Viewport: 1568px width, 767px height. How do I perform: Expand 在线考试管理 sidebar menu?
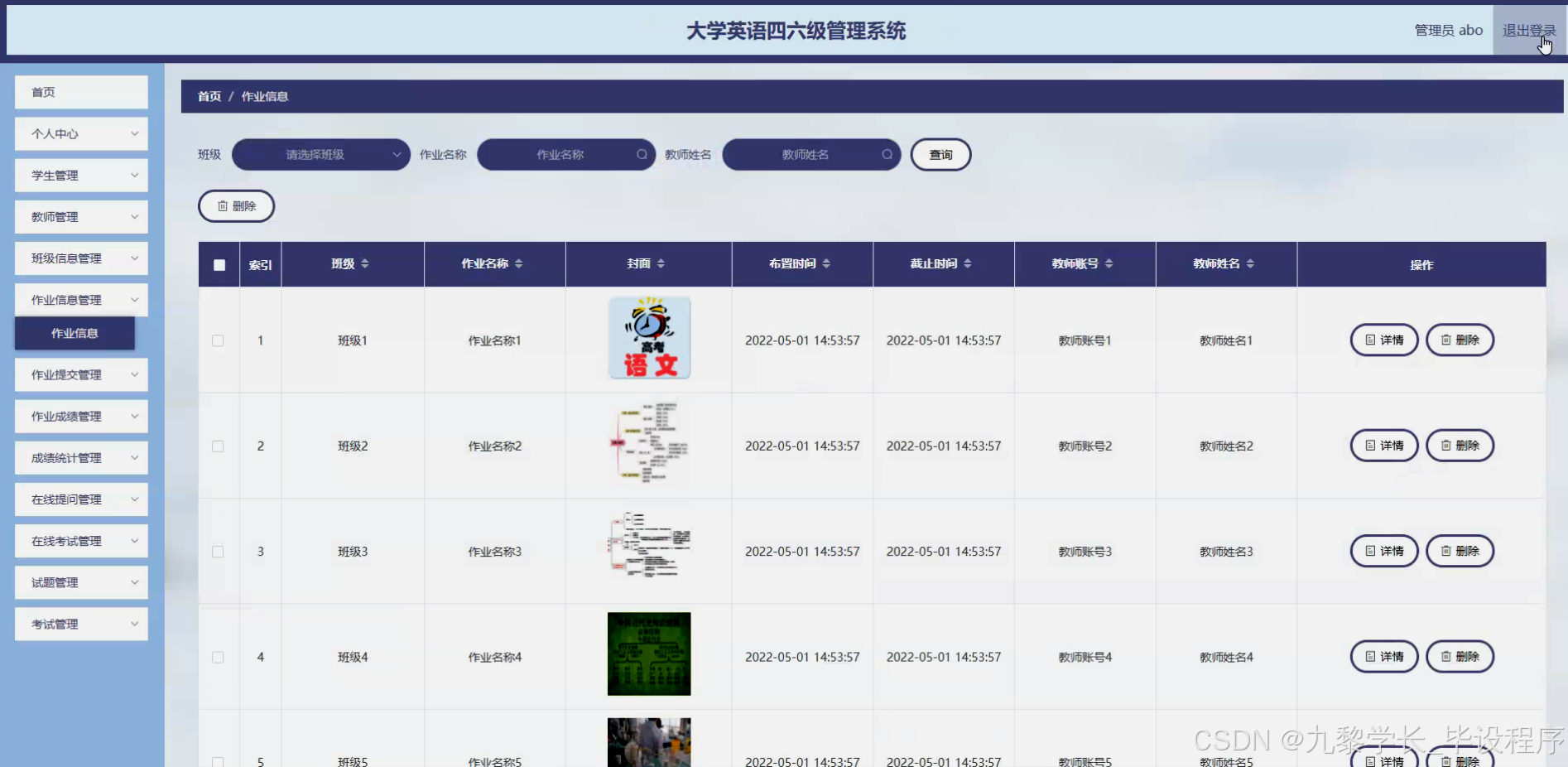81,540
